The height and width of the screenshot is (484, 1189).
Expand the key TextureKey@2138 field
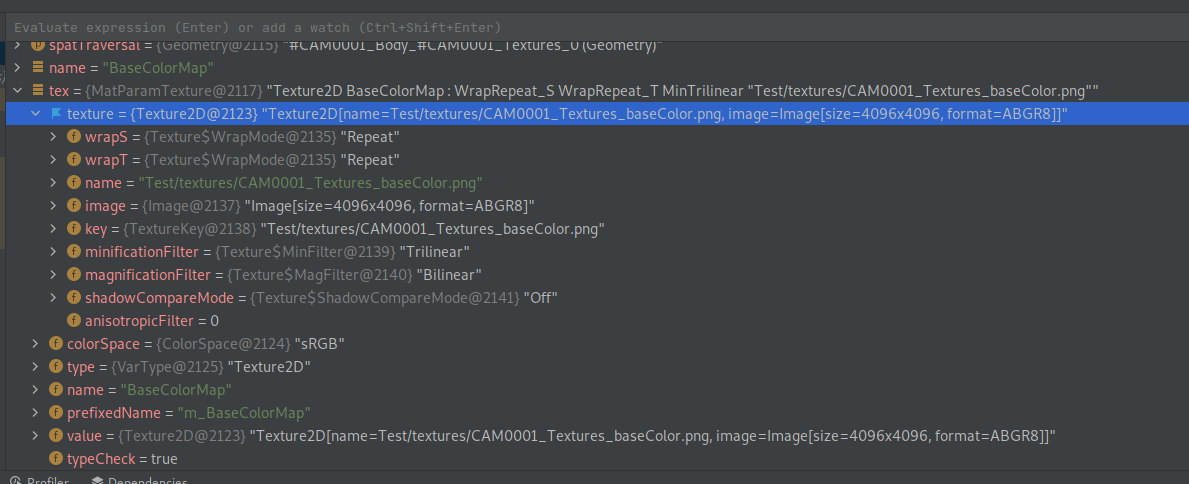pyautogui.click(x=53, y=228)
